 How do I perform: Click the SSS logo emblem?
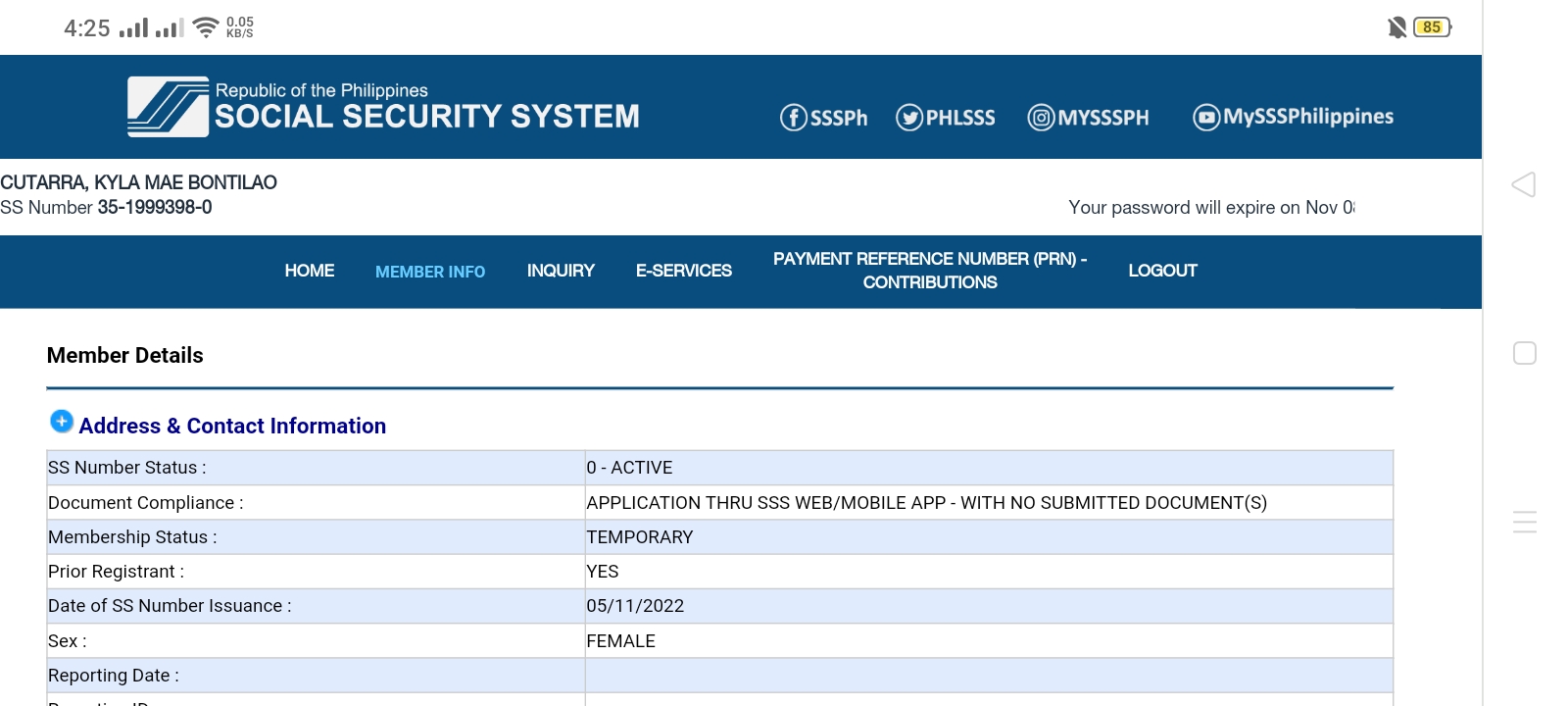(x=168, y=107)
